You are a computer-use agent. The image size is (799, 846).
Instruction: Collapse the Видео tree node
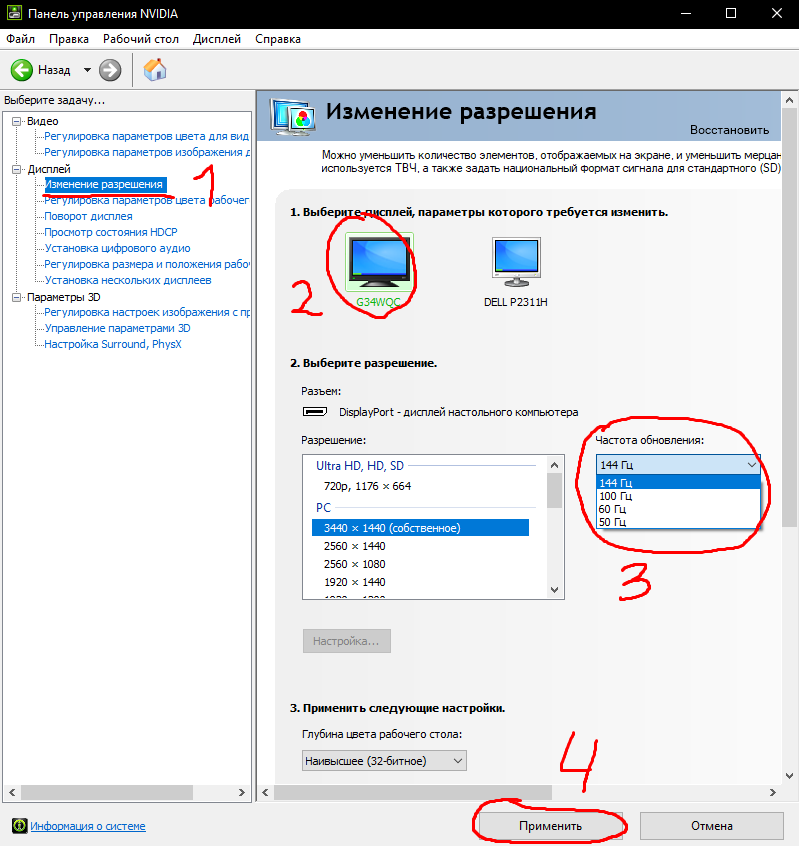click(16, 121)
